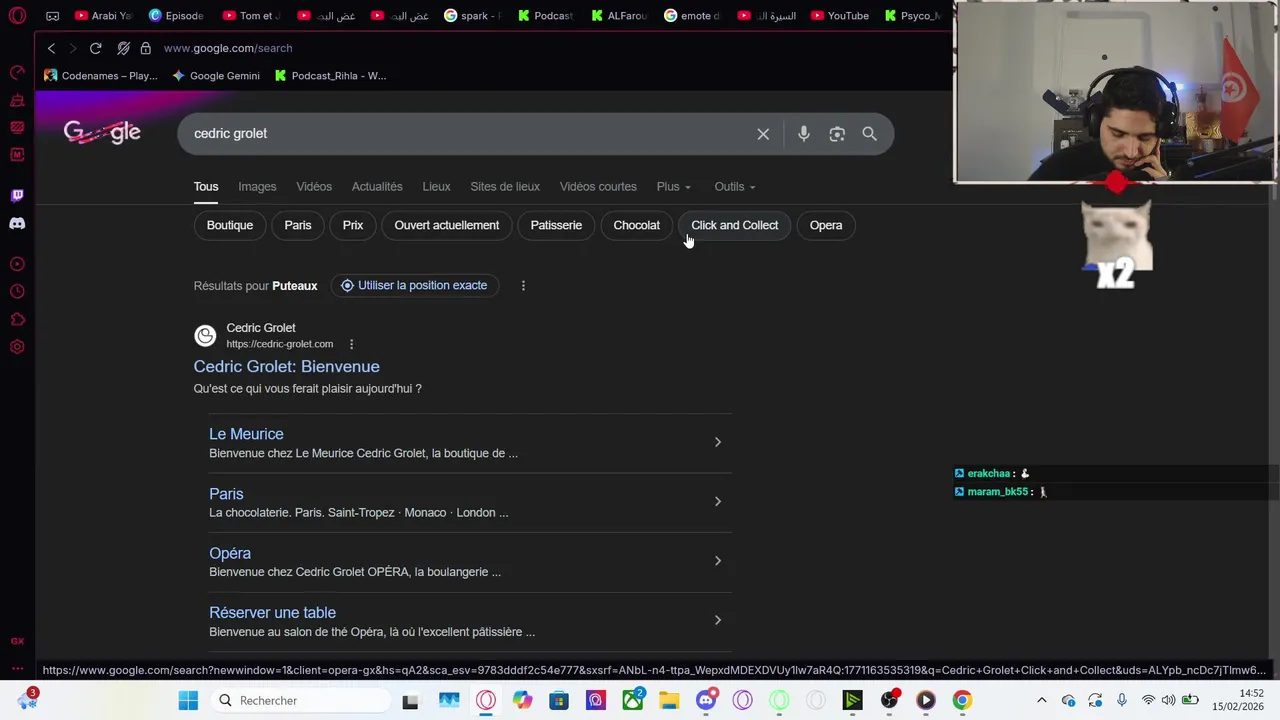Switch to the Episode browser tab
The width and height of the screenshot is (1280, 720).
pos(176,16)
